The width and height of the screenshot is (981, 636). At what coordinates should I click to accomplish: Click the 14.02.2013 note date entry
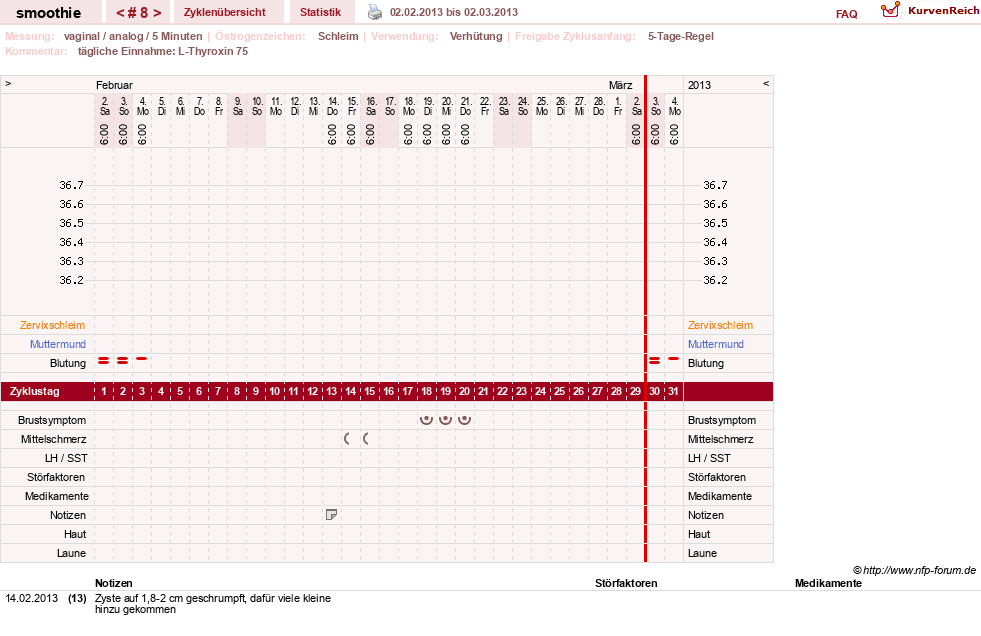click(32, 598)
